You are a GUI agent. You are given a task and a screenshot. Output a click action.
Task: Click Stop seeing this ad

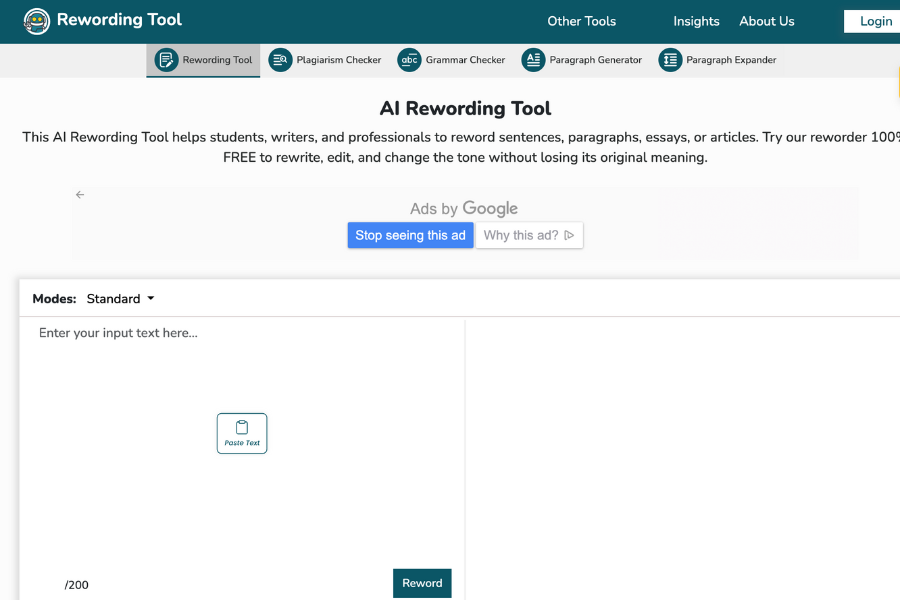[x=410, y=235]
